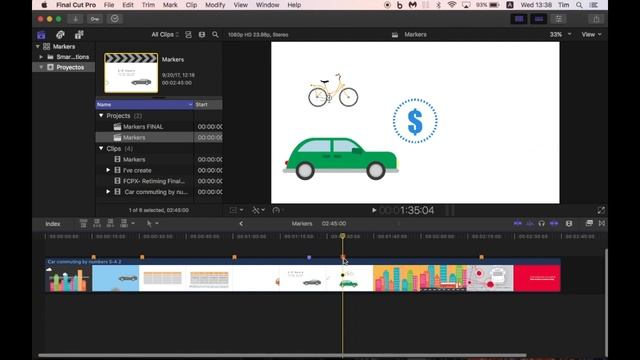640x360 pixels.
Task: Click the insert clip edit icon
Action: point(97,224)
